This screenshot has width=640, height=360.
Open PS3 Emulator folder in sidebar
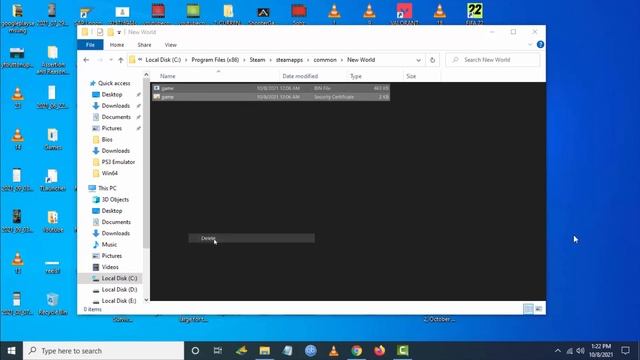coord(118,162)
